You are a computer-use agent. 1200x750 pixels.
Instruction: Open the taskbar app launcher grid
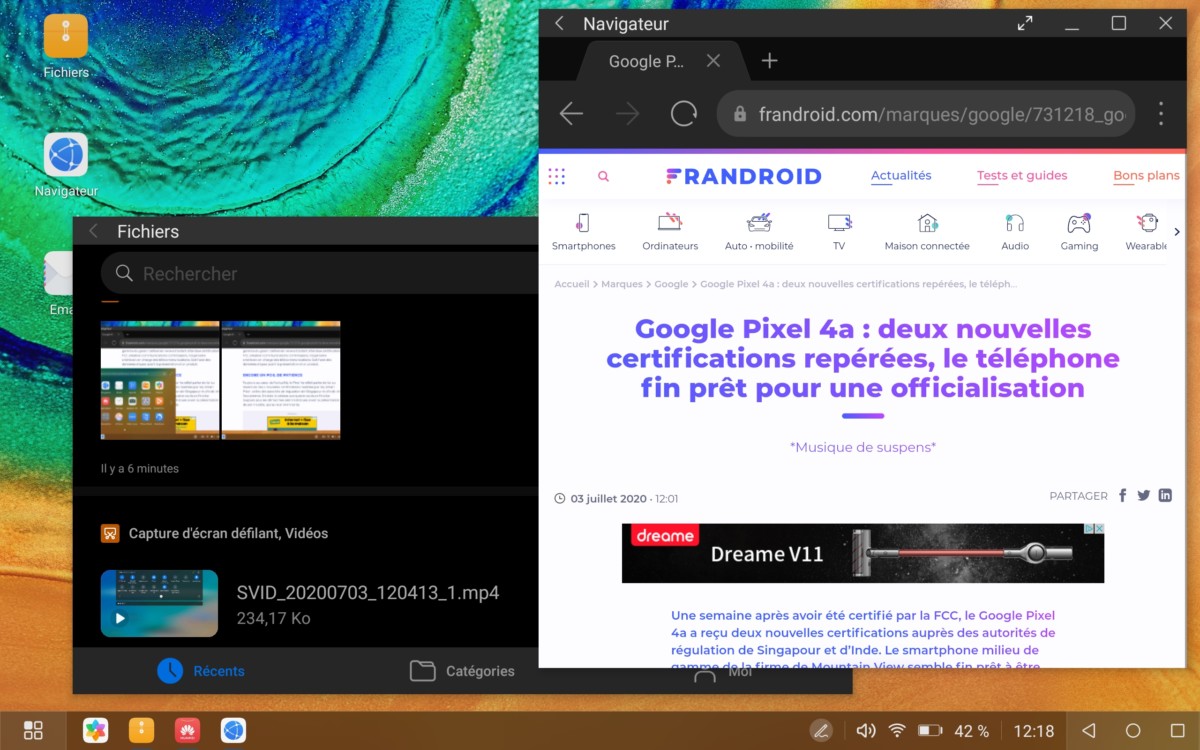click(x=33, y=730)
